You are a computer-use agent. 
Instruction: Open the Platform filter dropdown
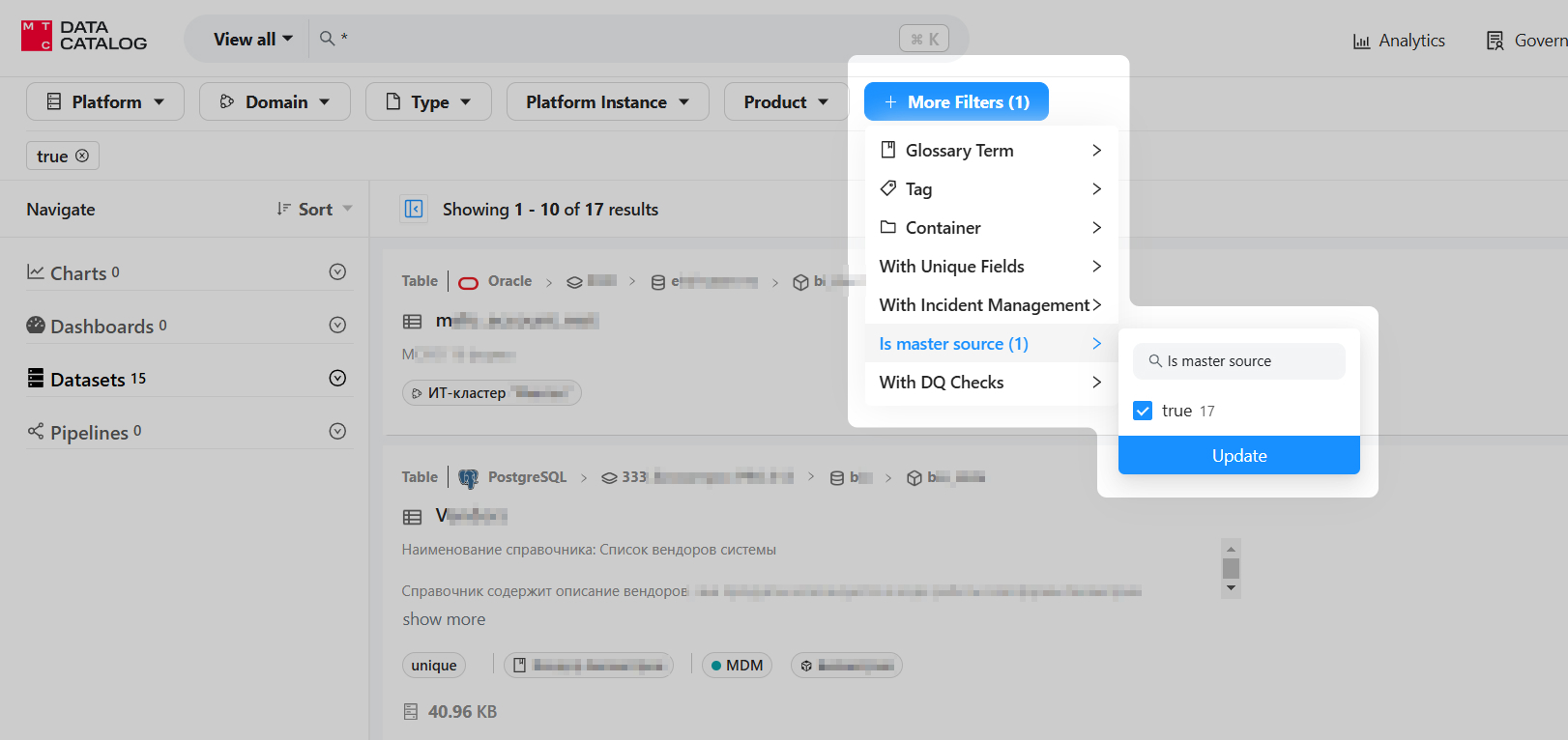(x=105, y=101)
